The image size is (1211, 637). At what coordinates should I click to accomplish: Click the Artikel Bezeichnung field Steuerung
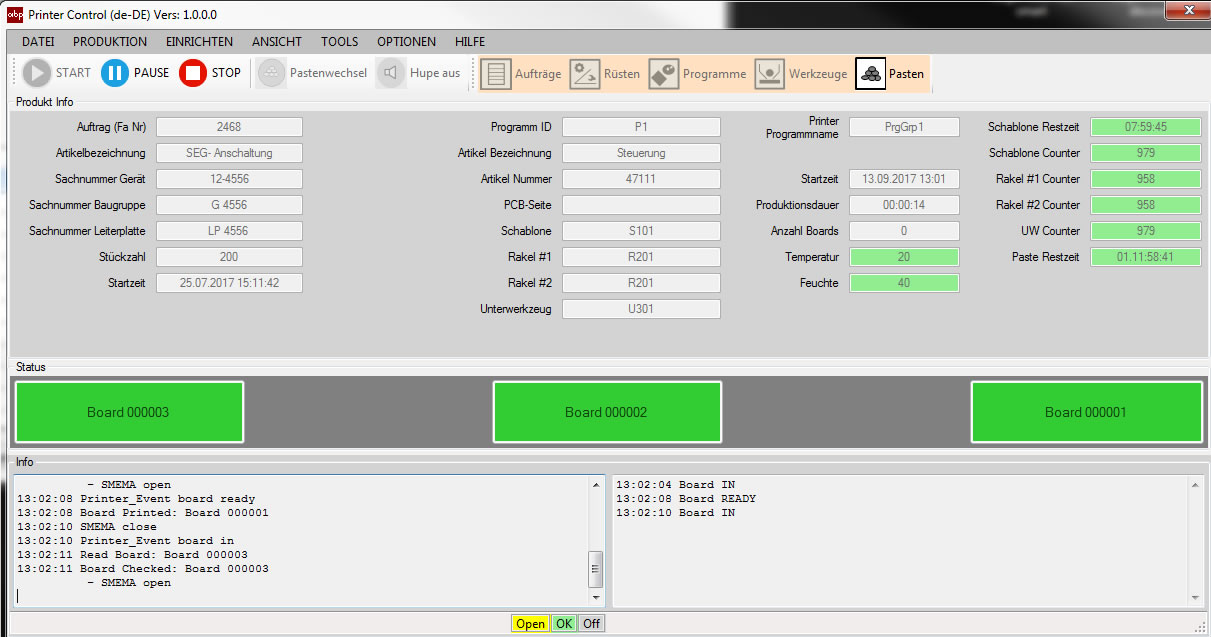coord(641,153)
